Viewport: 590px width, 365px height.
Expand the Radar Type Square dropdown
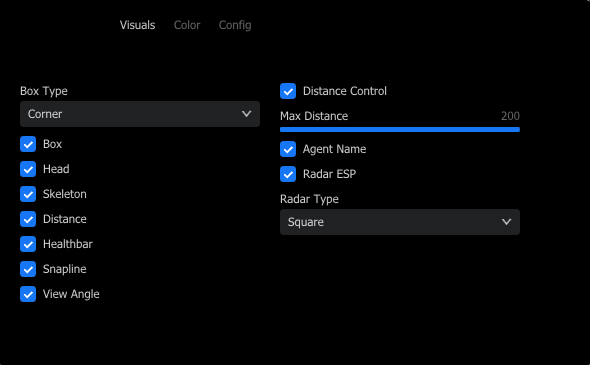coord(400,222)
